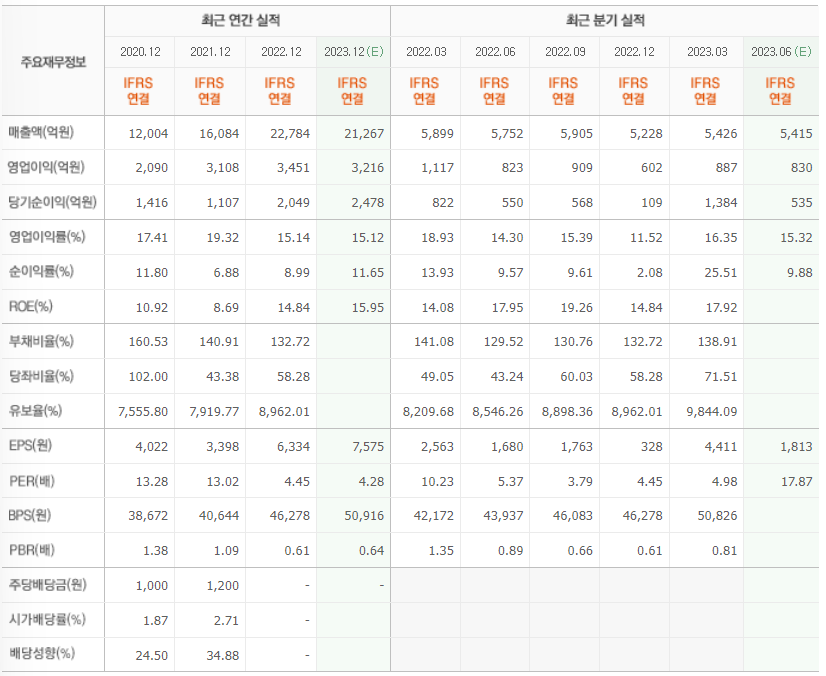This screenshot has width=826, height=676.
Task: Click the 2.71 dividend yield value
Action: point(226,621)
